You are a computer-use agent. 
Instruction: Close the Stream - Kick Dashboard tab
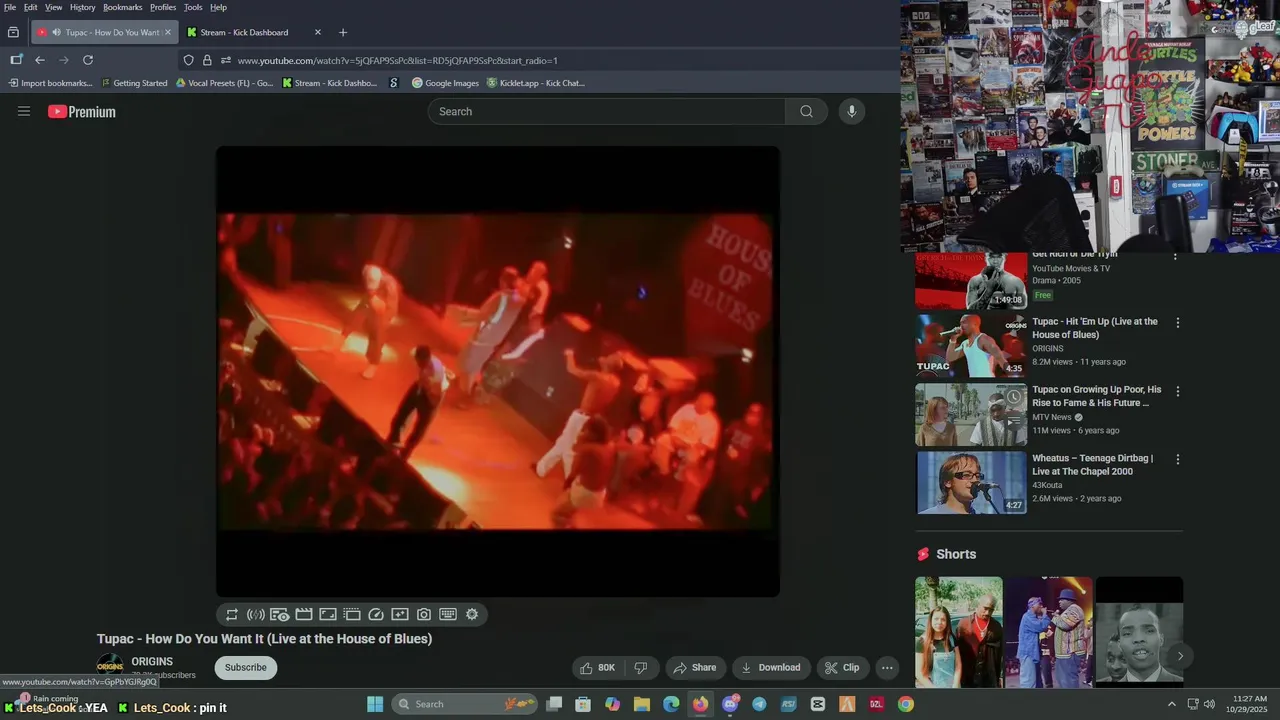tap(318, 32)
